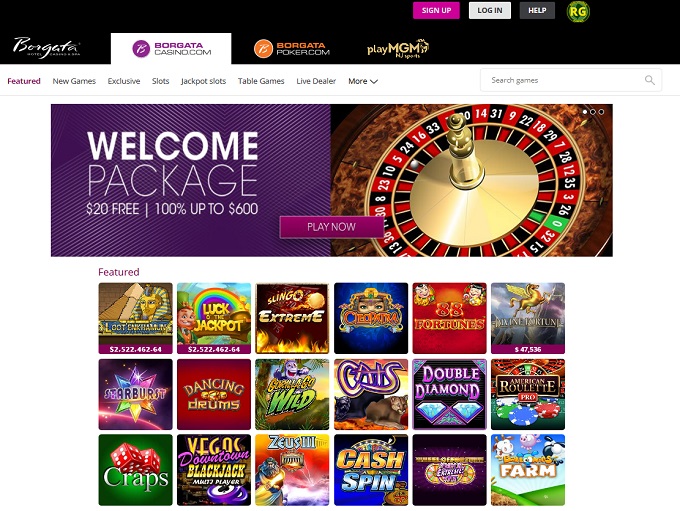Switch to the BorgataPoker.com tab
This screenshot has width=680, height=511.
click(292, 48)
